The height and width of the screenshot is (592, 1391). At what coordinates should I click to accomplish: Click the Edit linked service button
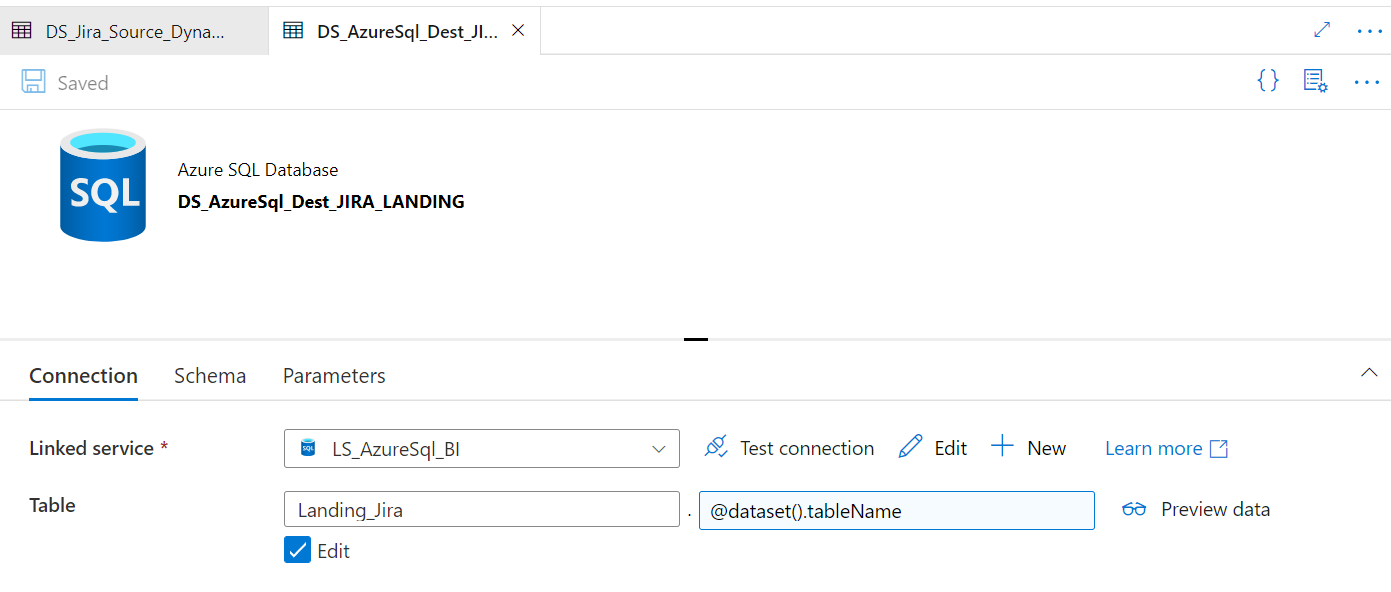[x=933, y=448]
